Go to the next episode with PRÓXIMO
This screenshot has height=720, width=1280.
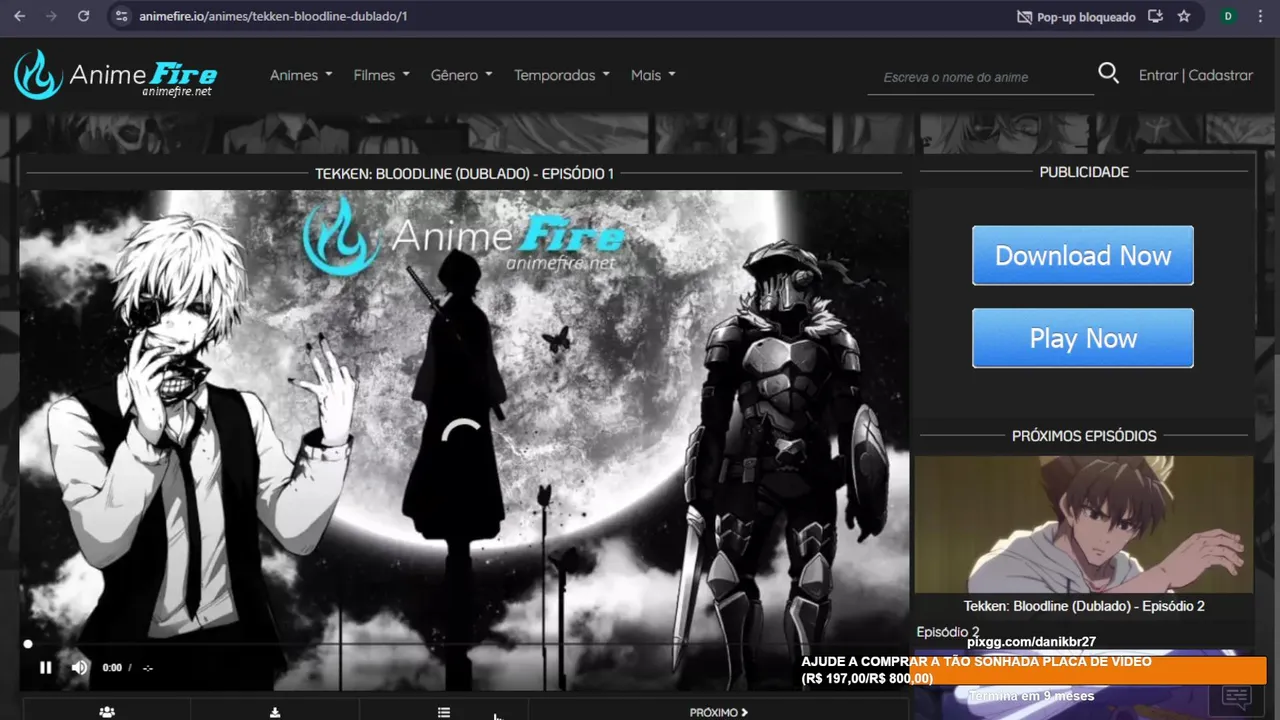(x=719, y=712)
